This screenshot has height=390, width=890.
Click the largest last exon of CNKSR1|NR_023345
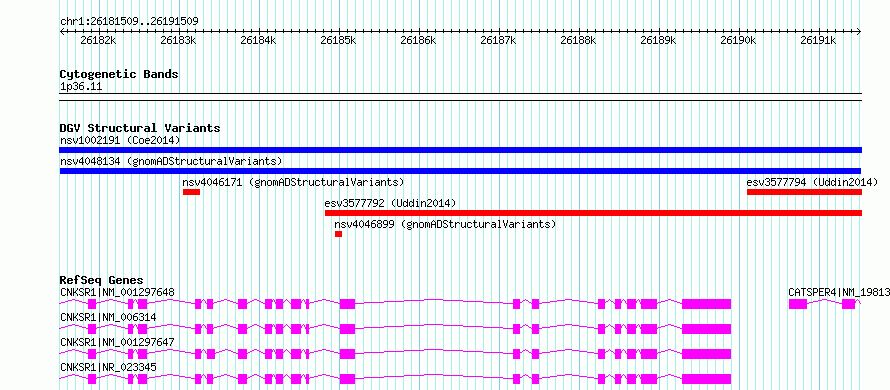coord(706,379)
